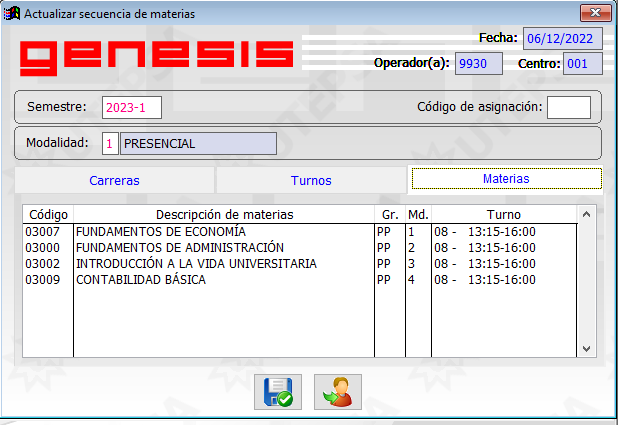Click the list scrollbar up arrow
Screen dimensions: 618x425
click(586, 214)
